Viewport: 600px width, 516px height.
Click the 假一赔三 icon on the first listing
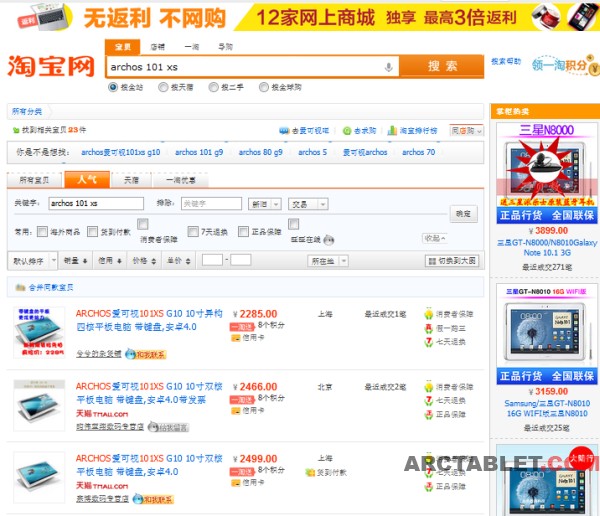(429, 328)
